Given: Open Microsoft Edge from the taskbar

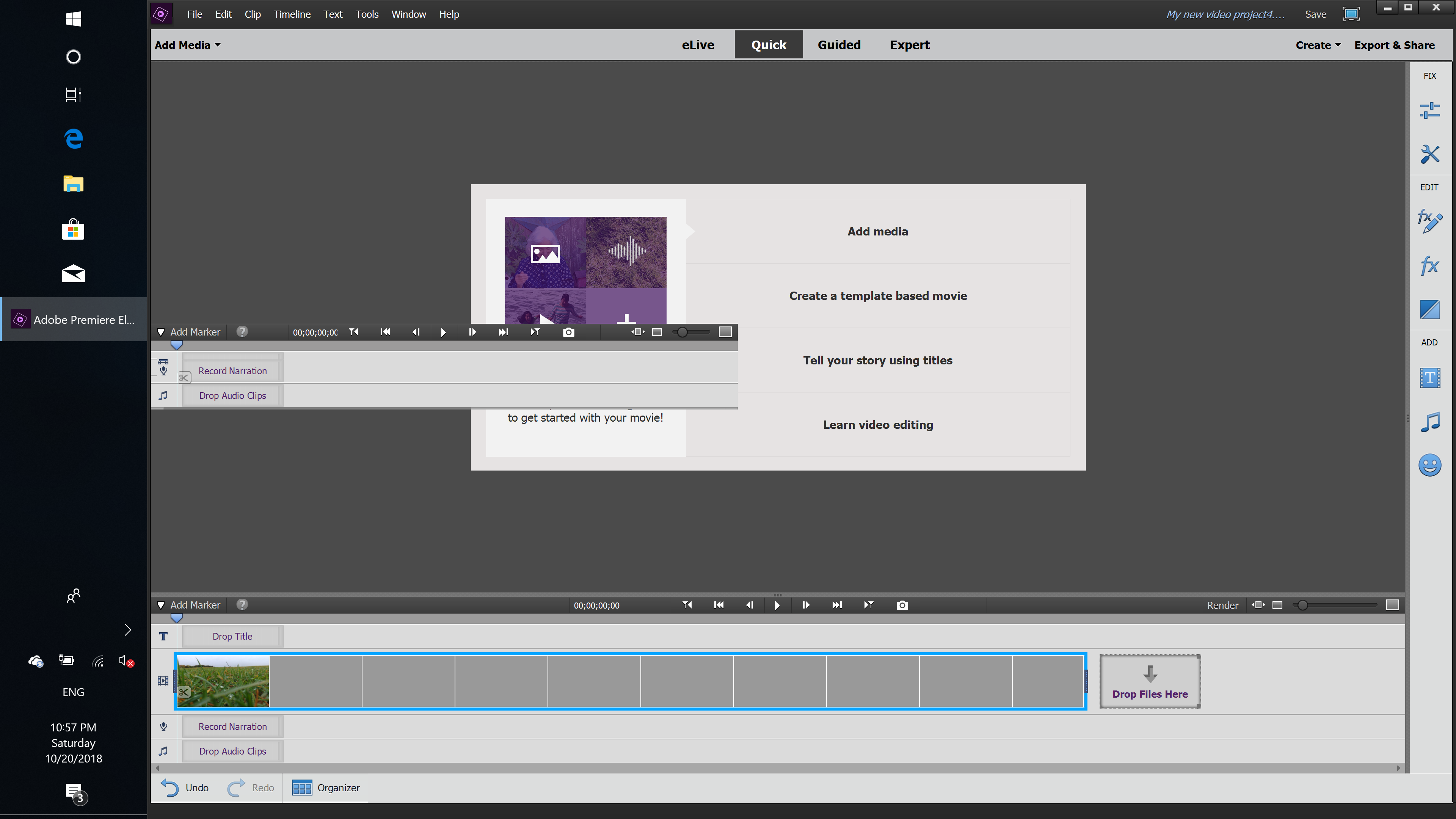Looking at the screenshot, I should coord(74,138).
